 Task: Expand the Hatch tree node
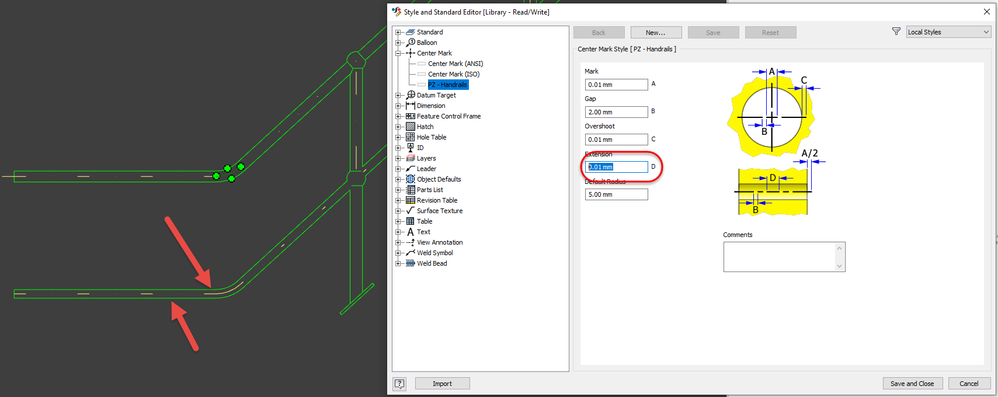tap(398, 127)
